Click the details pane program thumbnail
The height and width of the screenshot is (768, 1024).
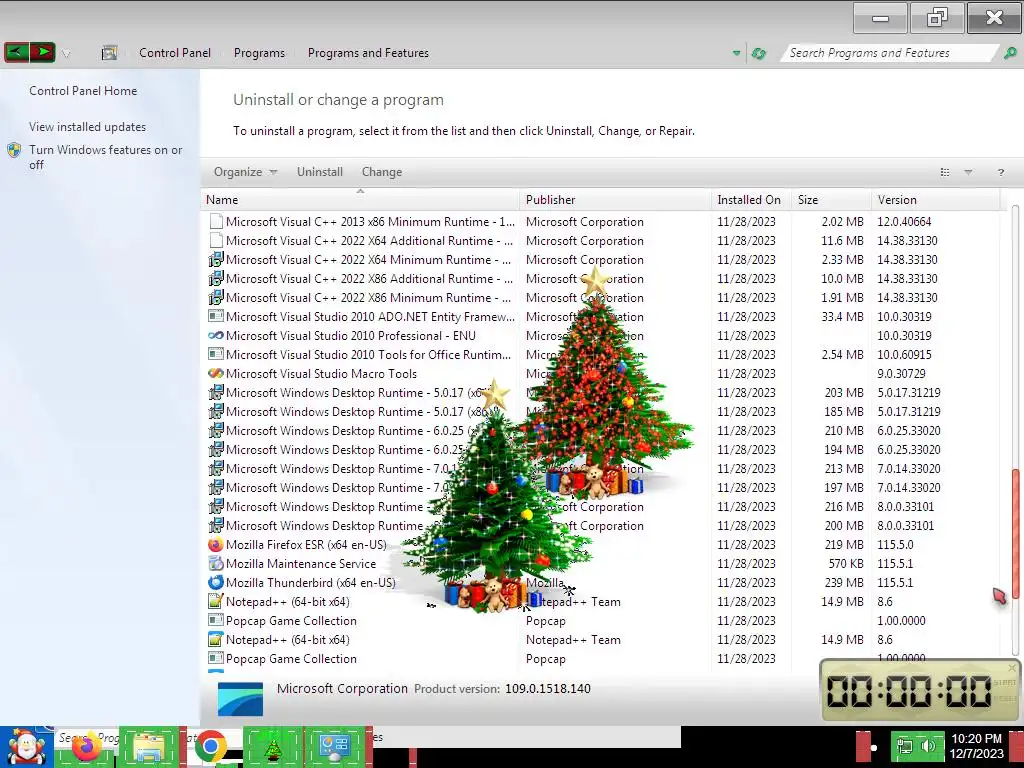(x=240, y=699)
